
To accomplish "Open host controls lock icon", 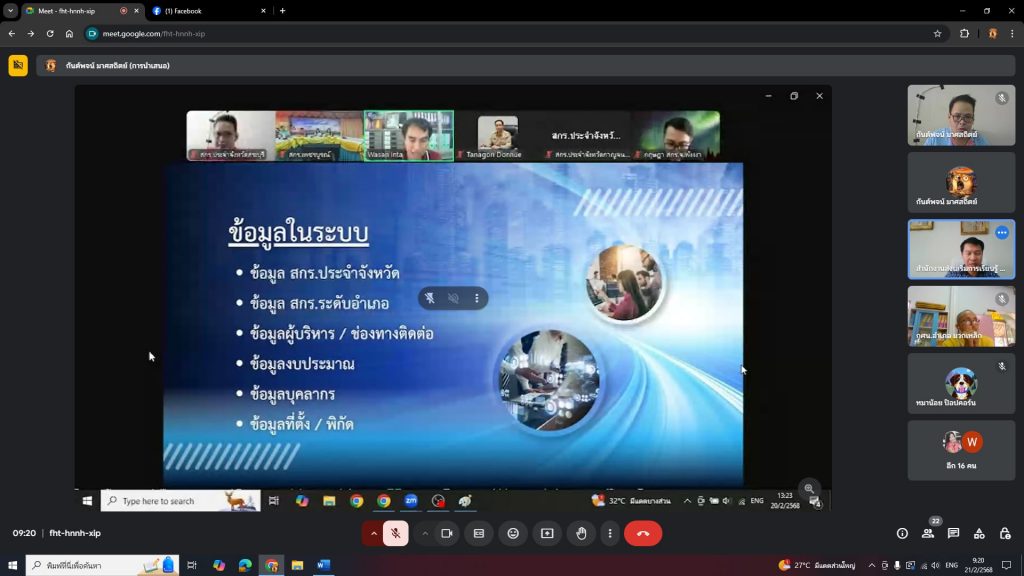I will pos(1005,534).
